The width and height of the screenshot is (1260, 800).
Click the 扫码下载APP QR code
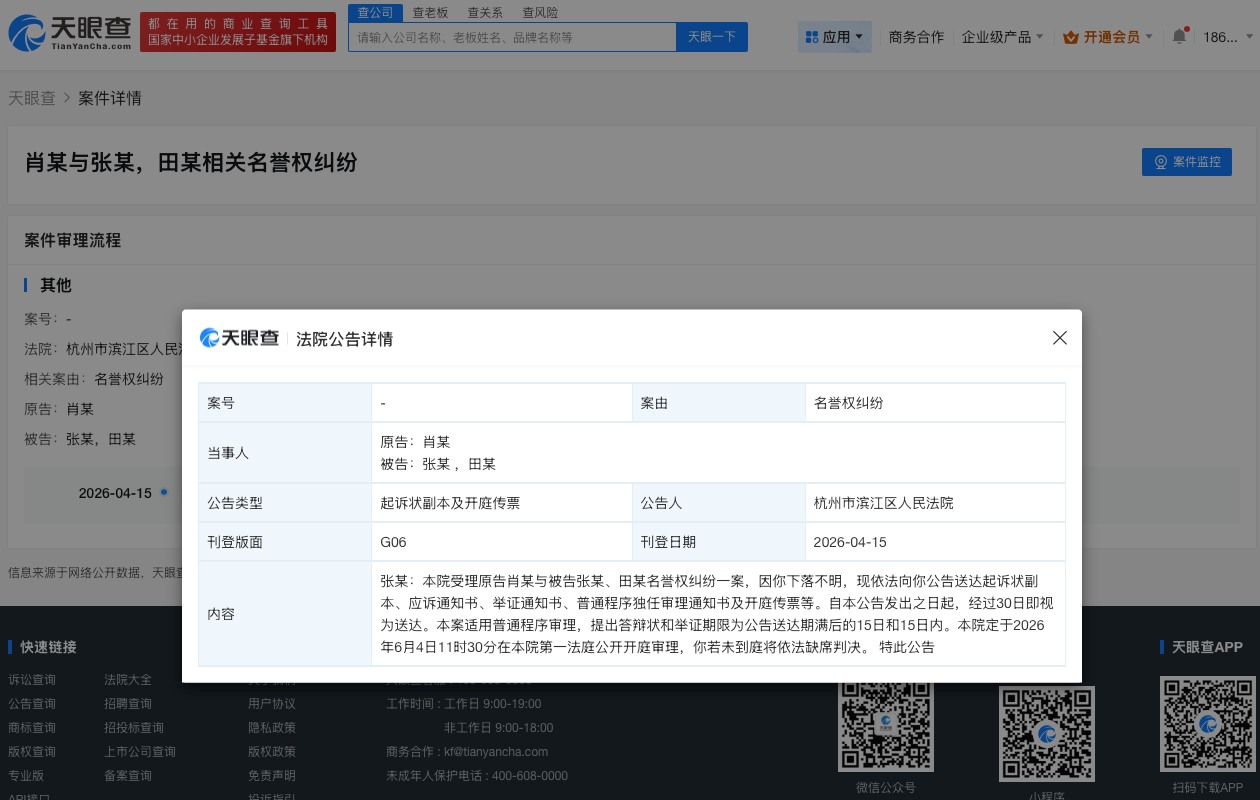(1208, 723)
